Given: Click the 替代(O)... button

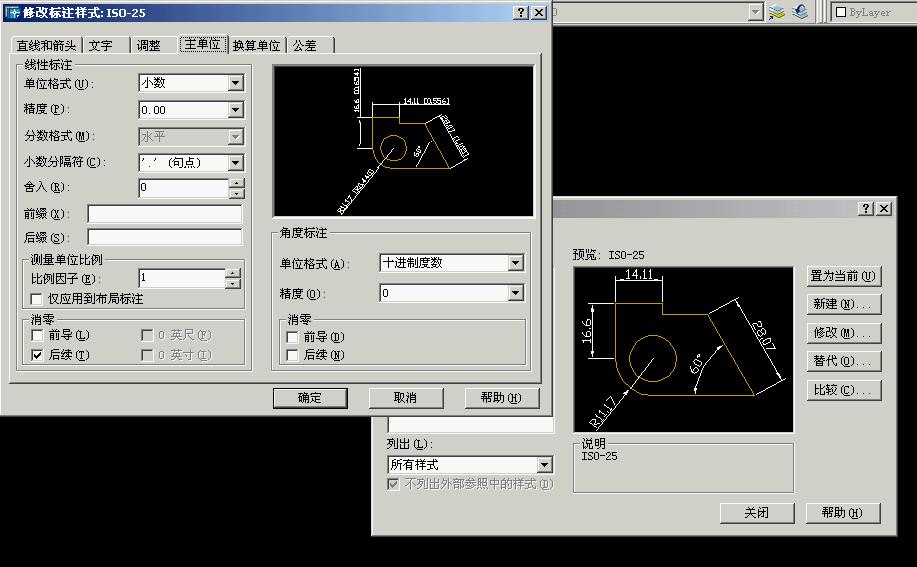Looking at the screenshot, I should tap(843, 361).
